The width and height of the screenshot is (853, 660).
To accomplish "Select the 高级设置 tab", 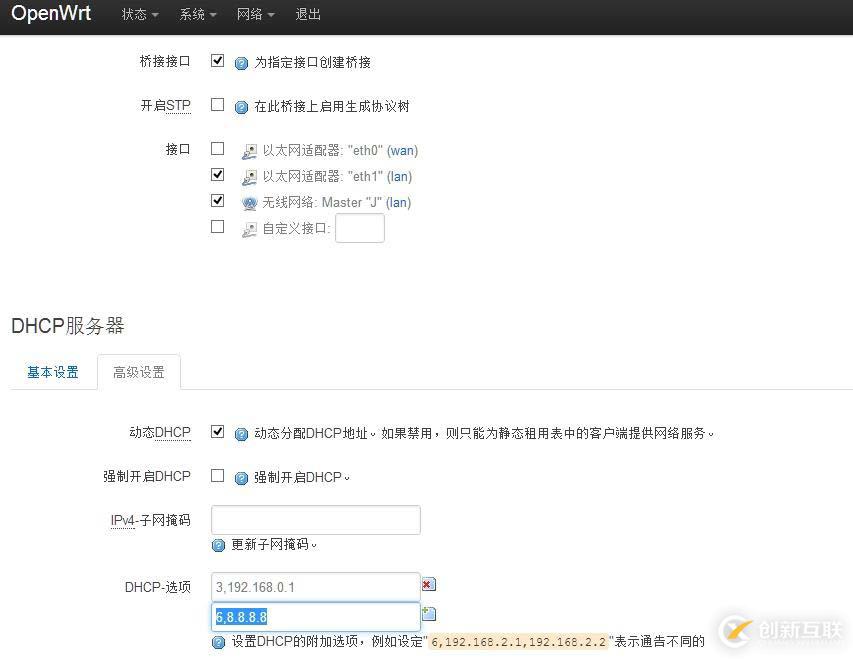I will tap(139, 371).
